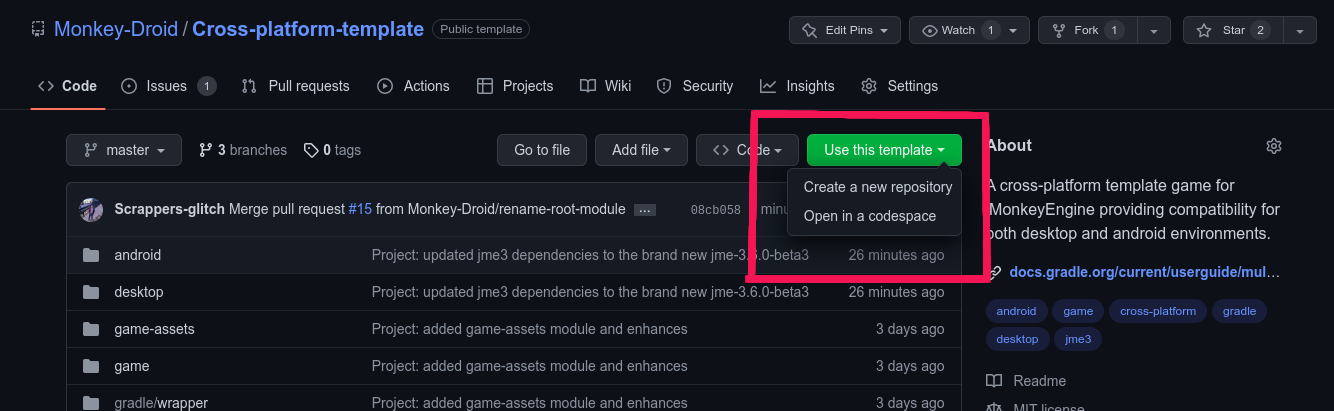Screen dimensions: 1334x411
Task: Expand the Code clone dropdown
Action: (x=747, y=150)
